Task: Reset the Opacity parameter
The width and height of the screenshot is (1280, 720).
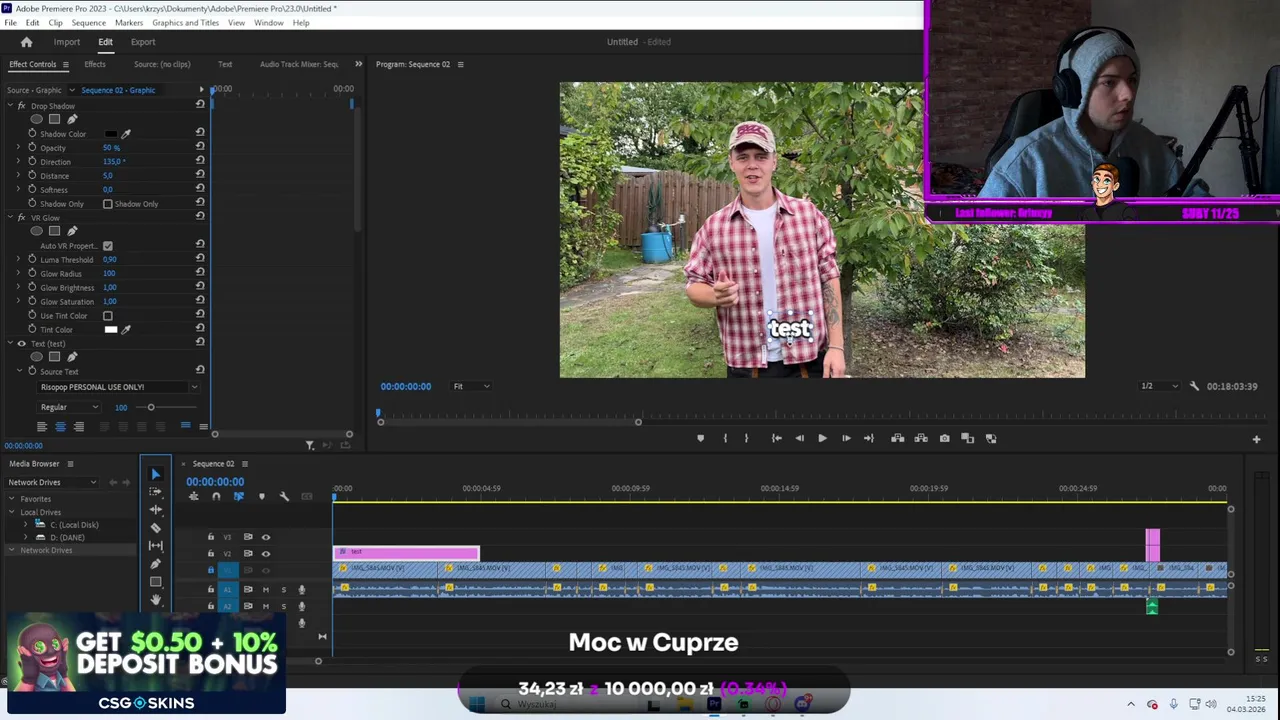Action: click(200, 147)
